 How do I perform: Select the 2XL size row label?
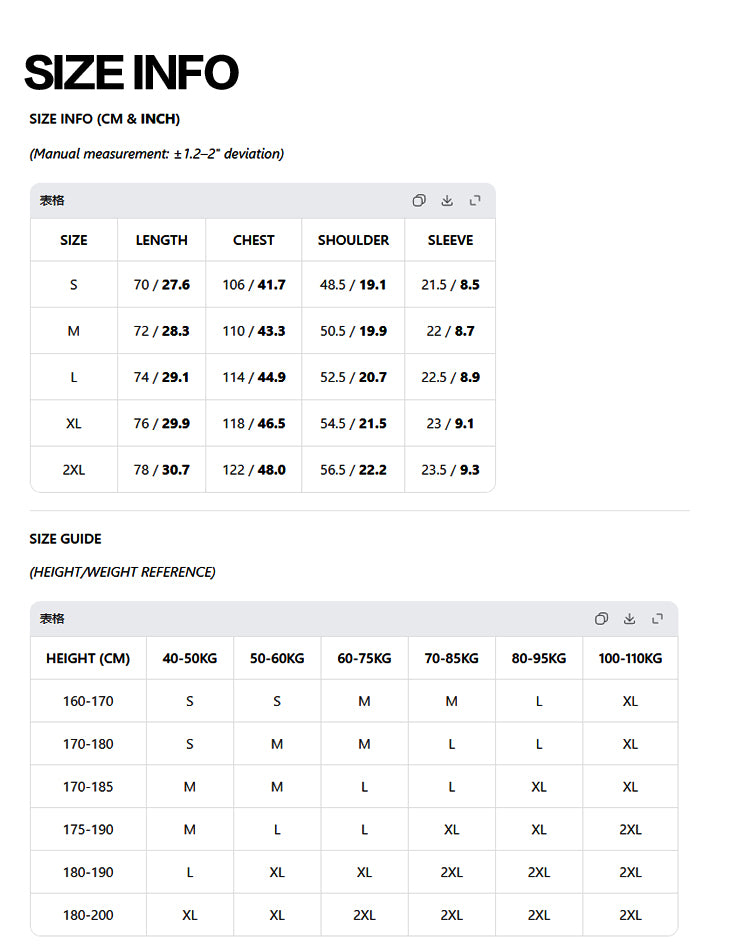74,470
